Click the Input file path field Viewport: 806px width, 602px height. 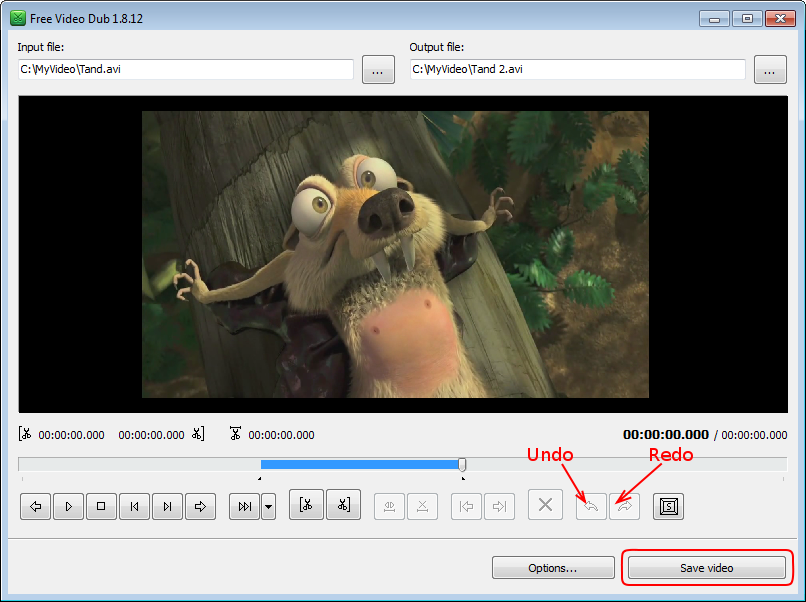click(185, 70)
